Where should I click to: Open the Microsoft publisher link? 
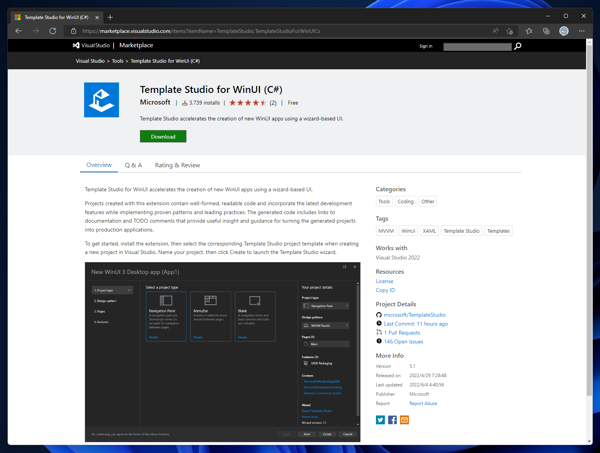pos(155,102)
